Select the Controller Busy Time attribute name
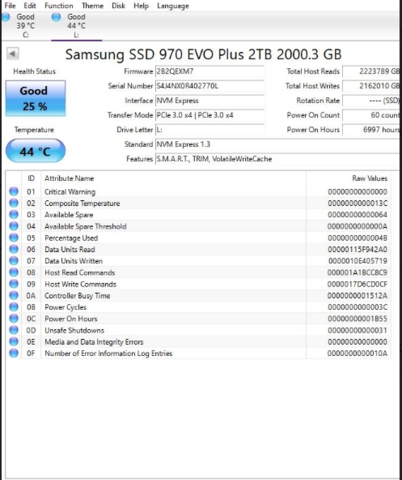 pyautogui.click(x=77, y=296)
